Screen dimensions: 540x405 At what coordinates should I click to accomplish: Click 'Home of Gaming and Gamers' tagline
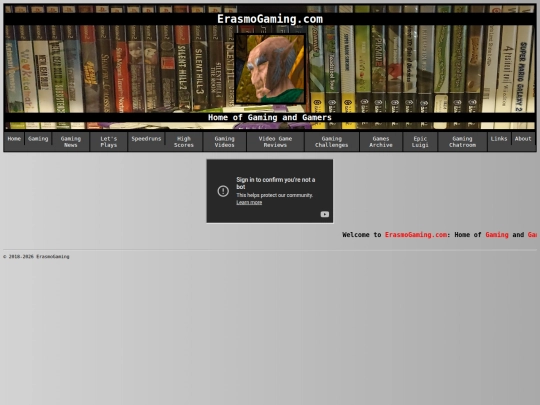[270, 117]
